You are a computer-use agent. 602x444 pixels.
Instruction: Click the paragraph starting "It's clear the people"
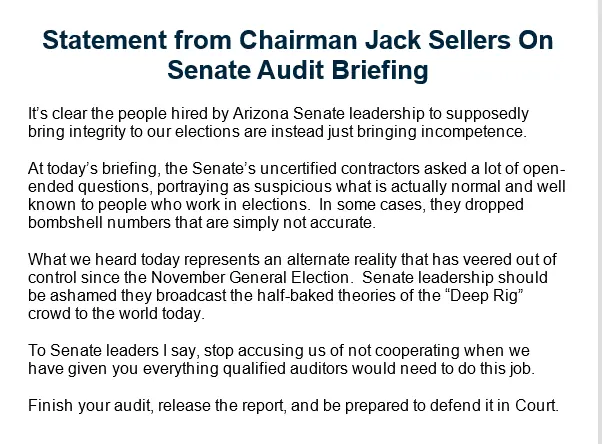pyautogui.click(x=279, y=123)
